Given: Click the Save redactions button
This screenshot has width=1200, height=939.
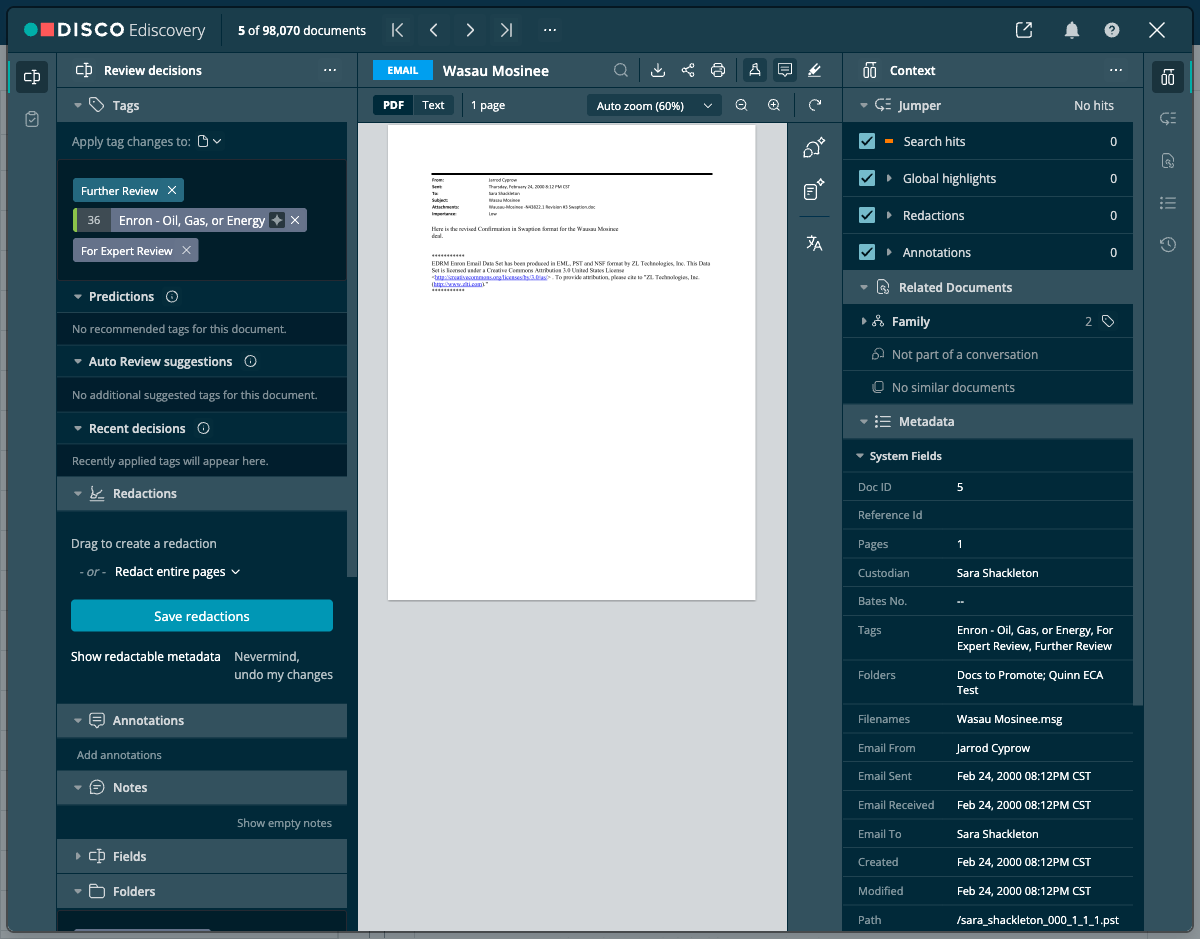Looking at the screenshot, I should pos(202,616).
